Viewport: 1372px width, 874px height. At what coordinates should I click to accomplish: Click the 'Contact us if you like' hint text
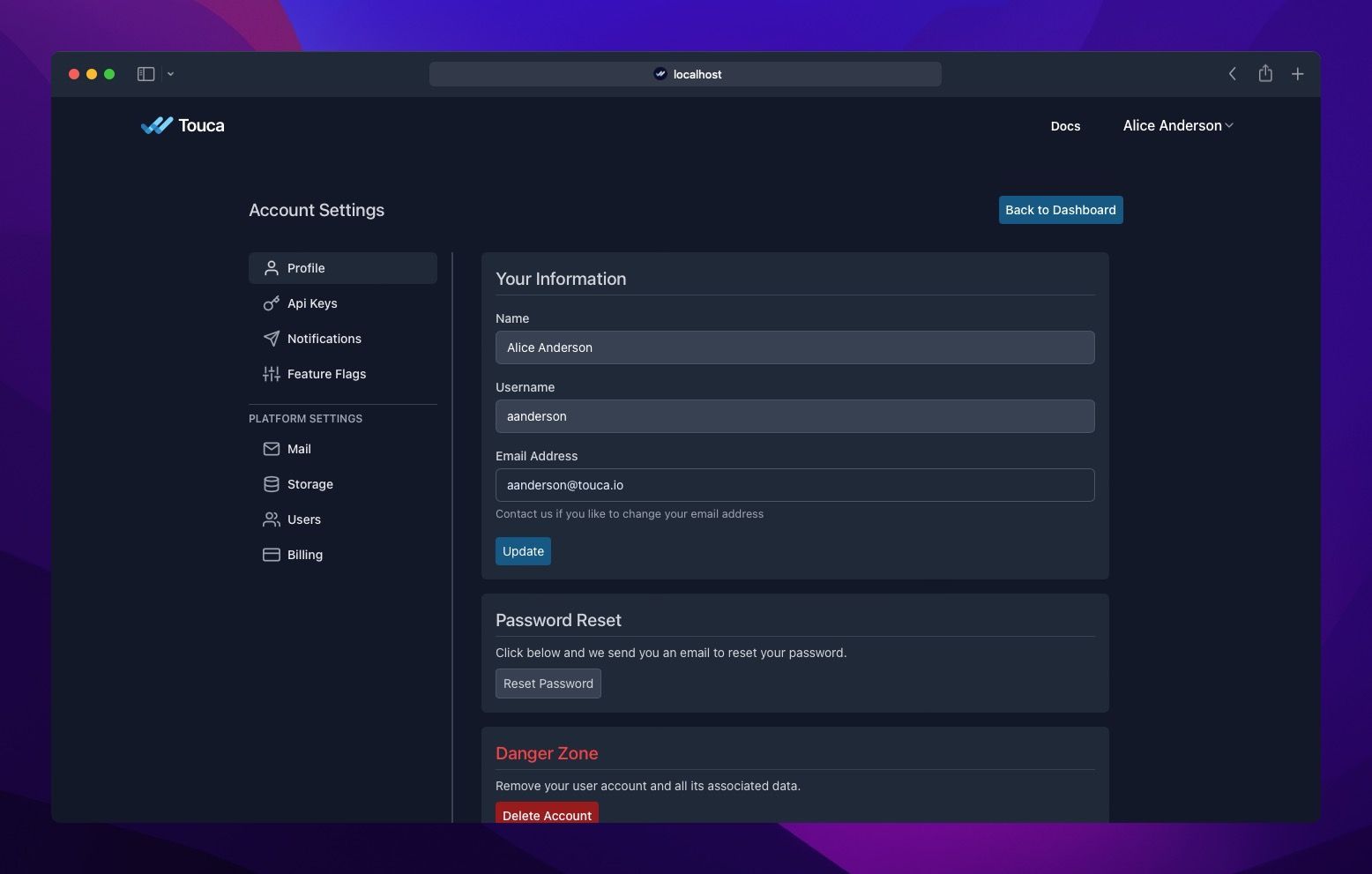pos(630,514)
